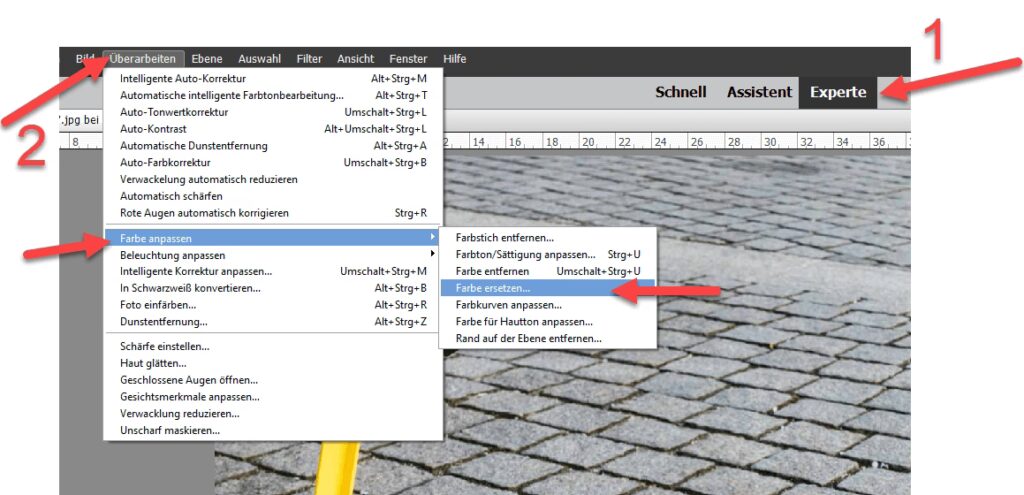This screenshot has width=1024, height=495.
Task: Click Farbkurven anpassen entry
Action: coord(508,305)
